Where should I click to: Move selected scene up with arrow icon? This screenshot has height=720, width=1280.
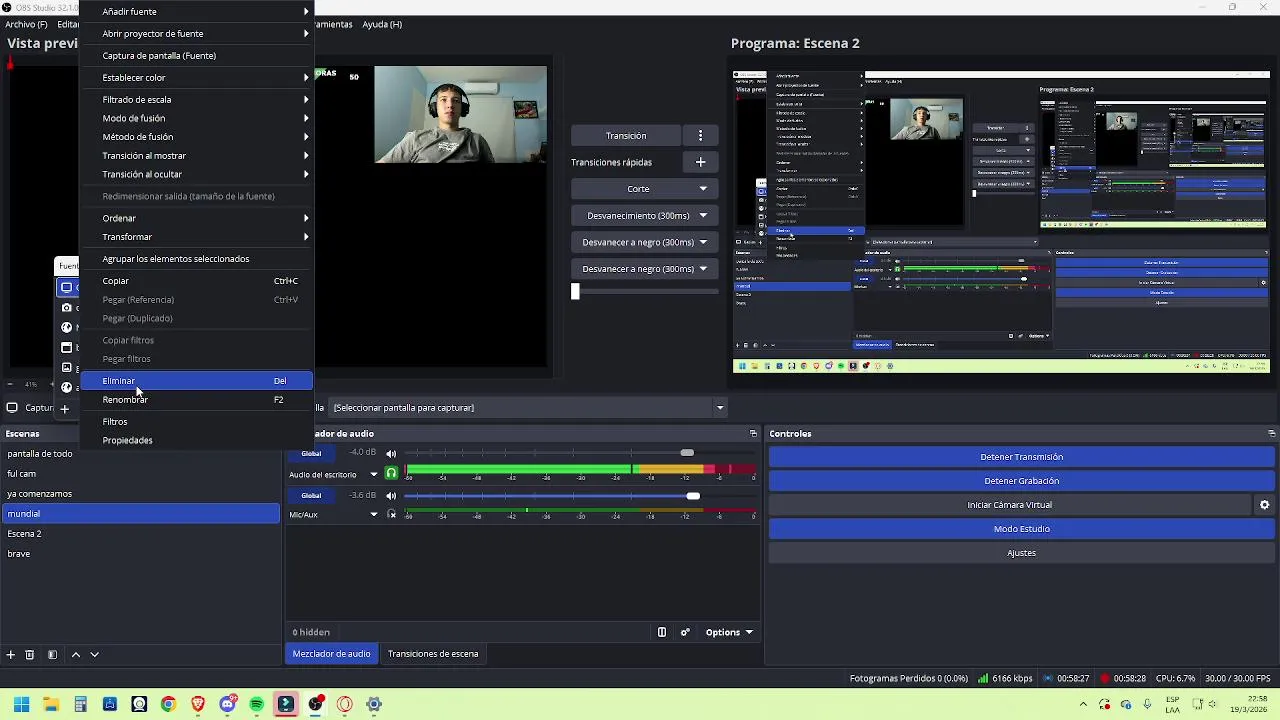[76, 654]
